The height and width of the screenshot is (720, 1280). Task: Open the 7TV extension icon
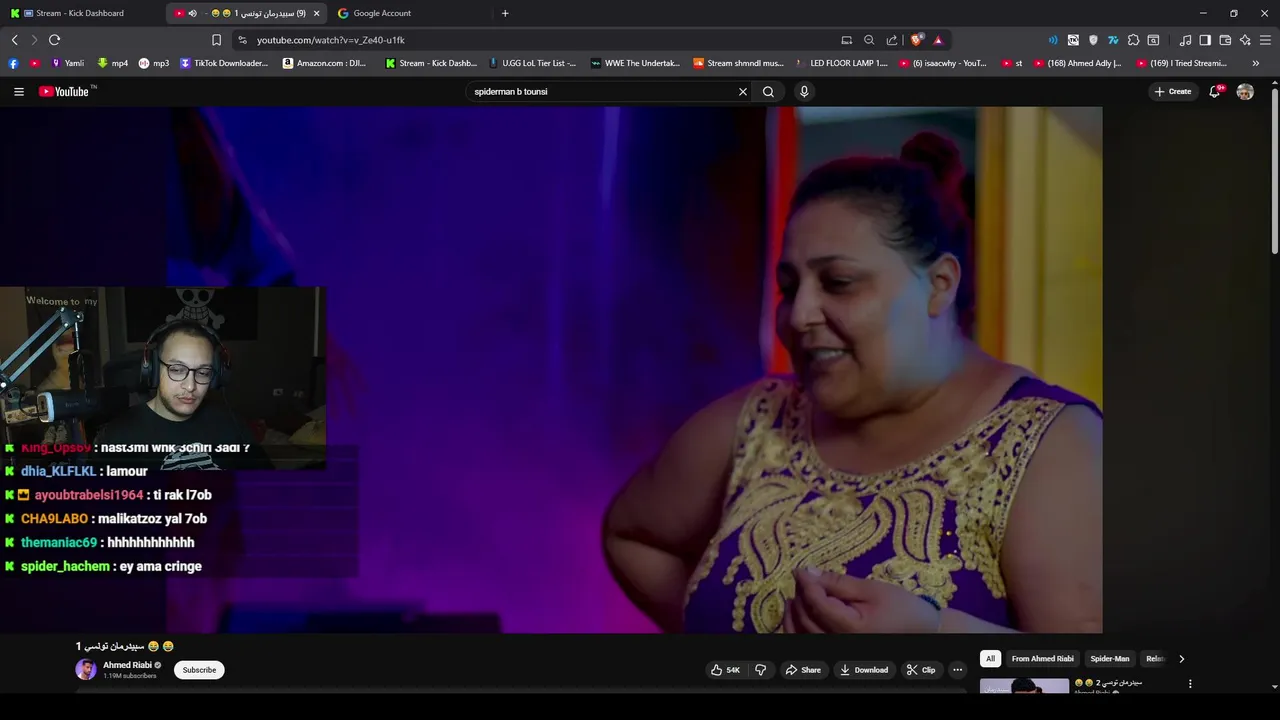click(1113, 40)
